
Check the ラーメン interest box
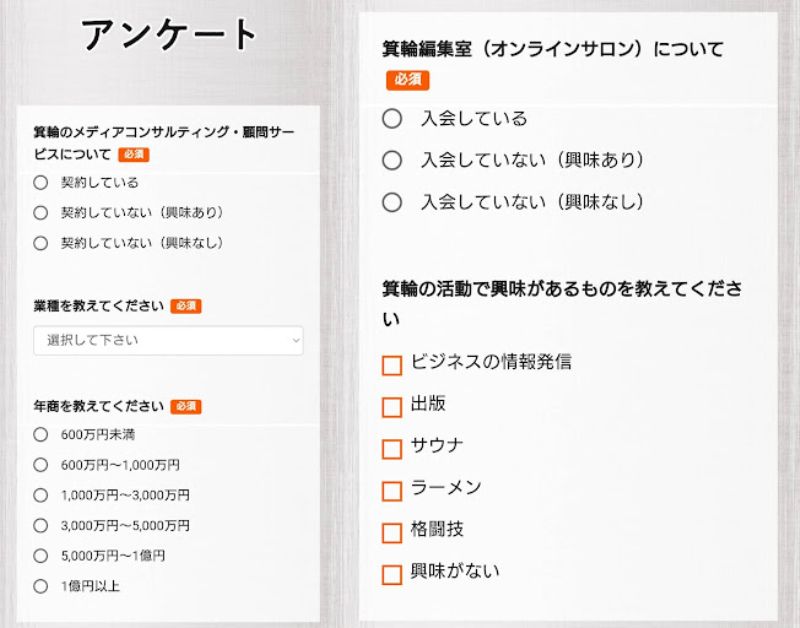392,491
